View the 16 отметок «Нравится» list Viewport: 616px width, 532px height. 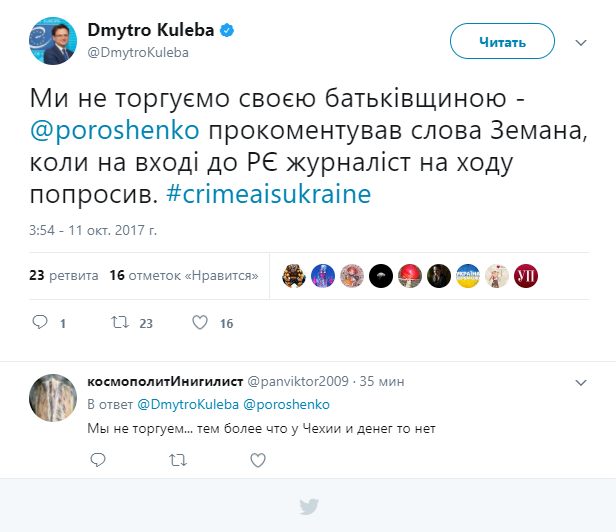tap(184, 275)
